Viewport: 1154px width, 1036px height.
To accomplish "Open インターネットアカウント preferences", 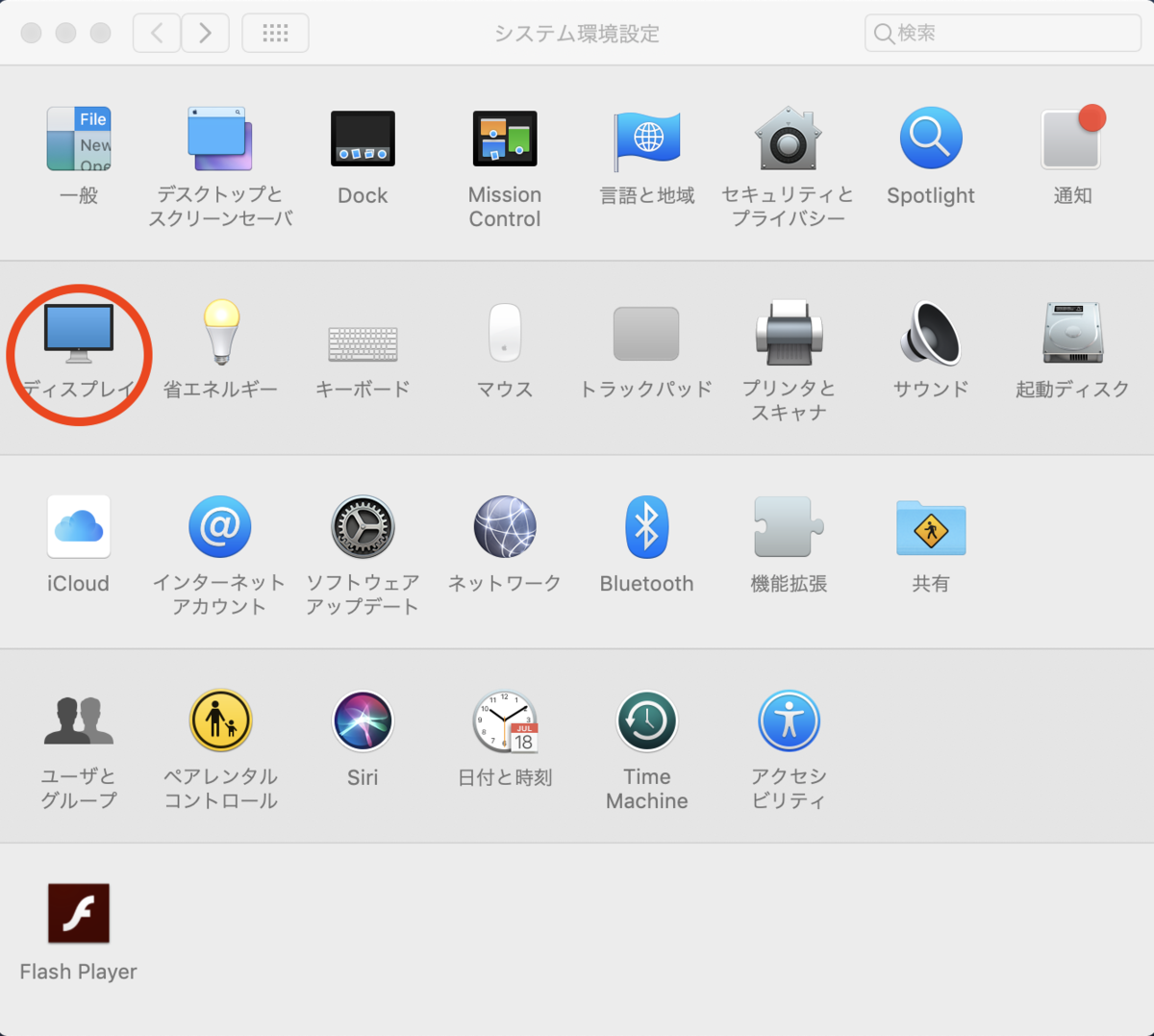I will (x=220, y=527).
